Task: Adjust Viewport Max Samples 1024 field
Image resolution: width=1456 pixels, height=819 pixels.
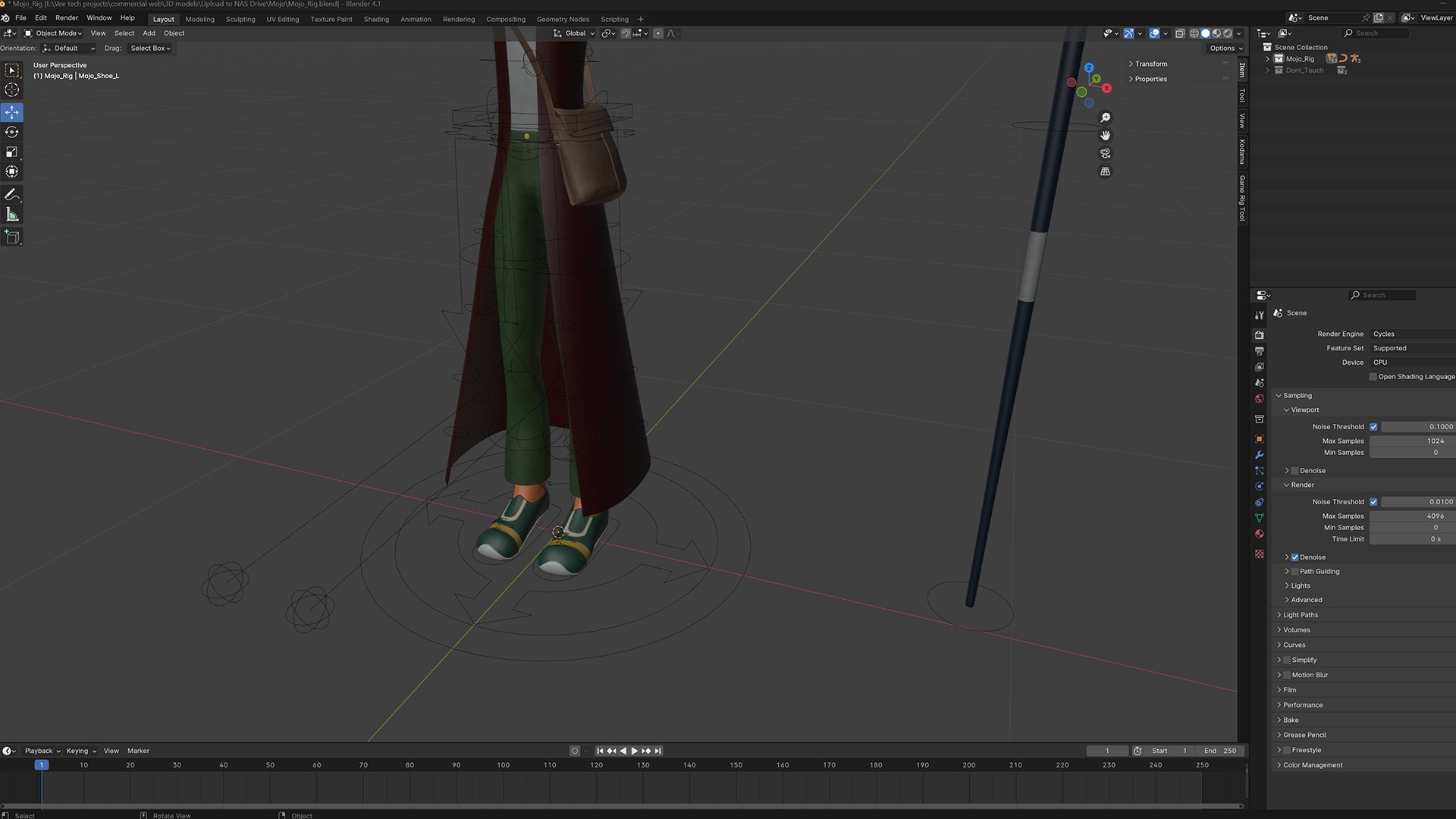Action: [x=1411, y=441]
